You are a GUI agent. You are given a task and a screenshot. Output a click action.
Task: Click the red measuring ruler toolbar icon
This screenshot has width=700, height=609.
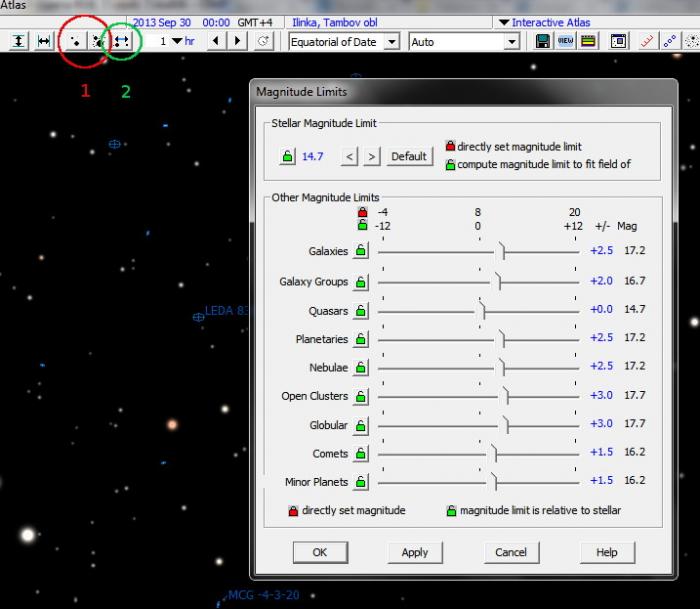pos(647,42)
